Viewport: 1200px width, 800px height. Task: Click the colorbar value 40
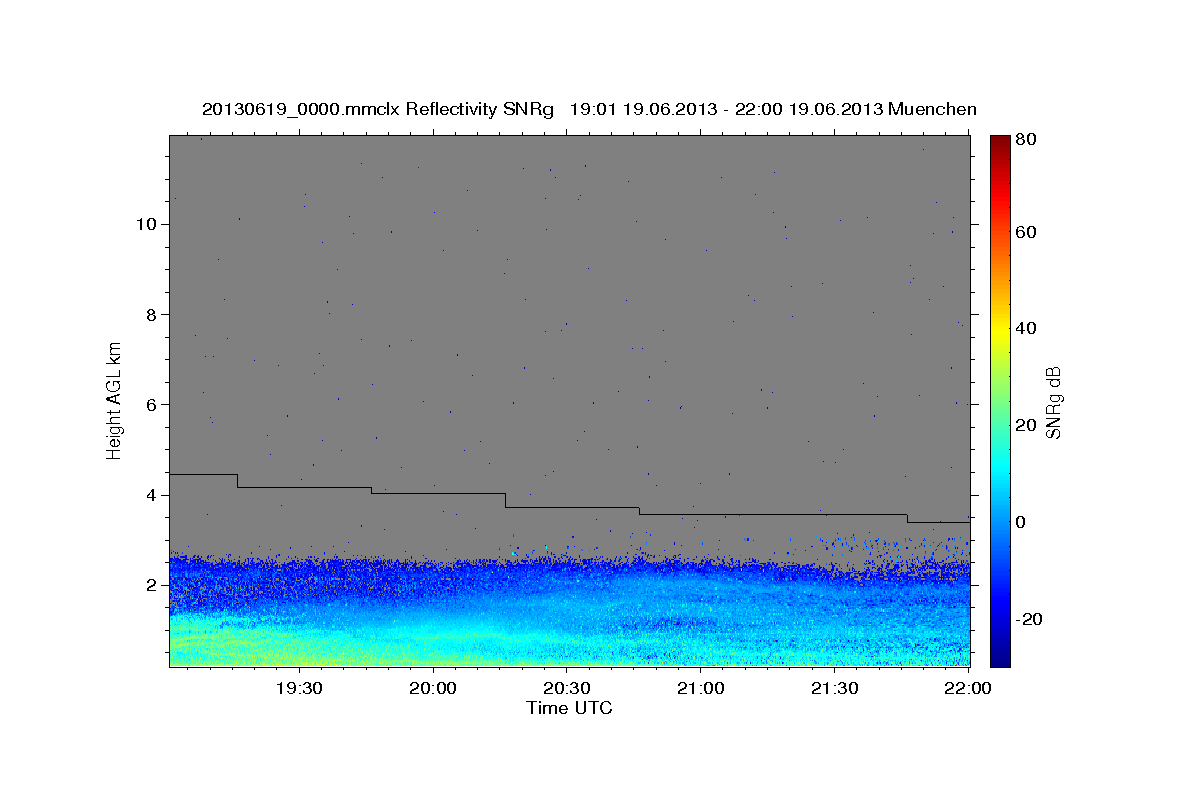(1025, 328)
